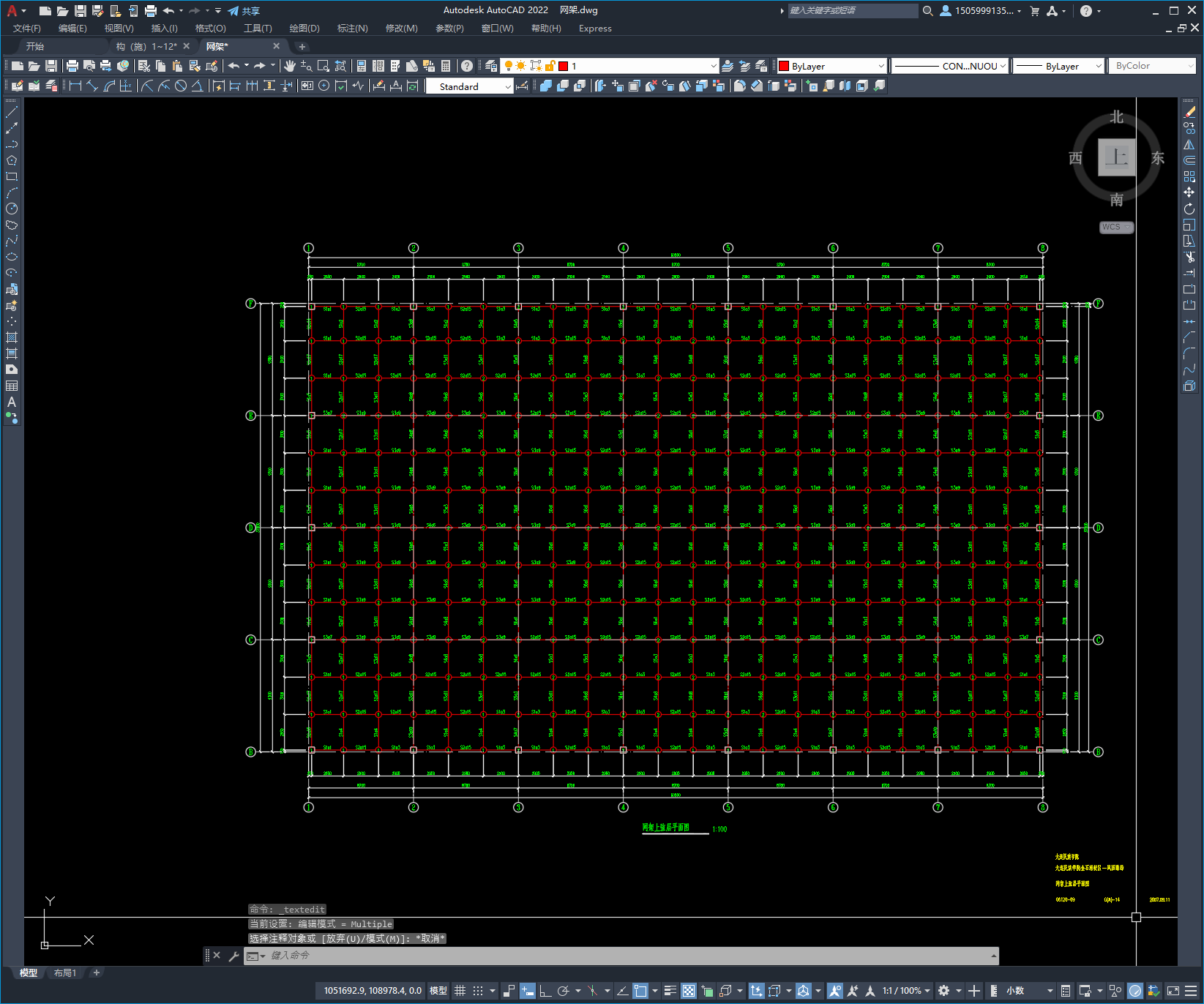Toggle hardware acceleration in status bar

tap(1135, 991)
